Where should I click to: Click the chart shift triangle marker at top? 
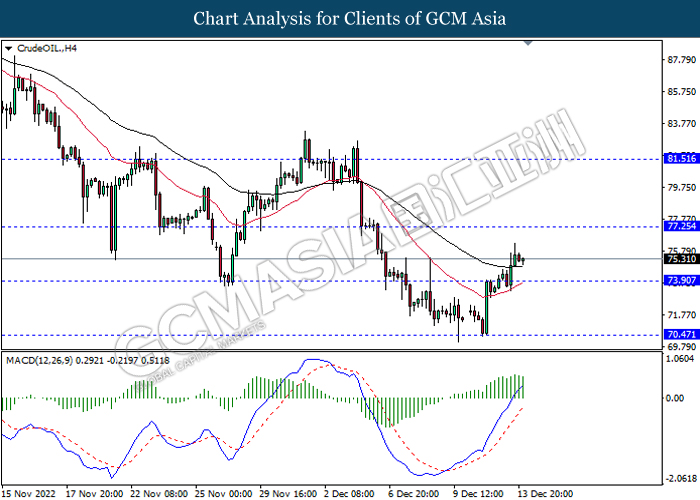pos(528,43)
